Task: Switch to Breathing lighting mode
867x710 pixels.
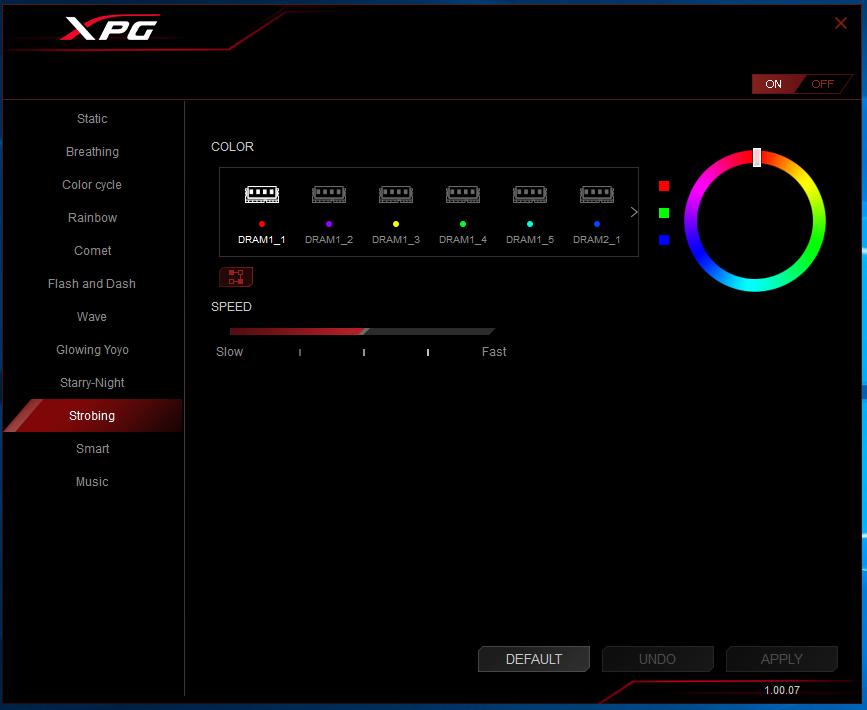Action: (x=92, y=152)
